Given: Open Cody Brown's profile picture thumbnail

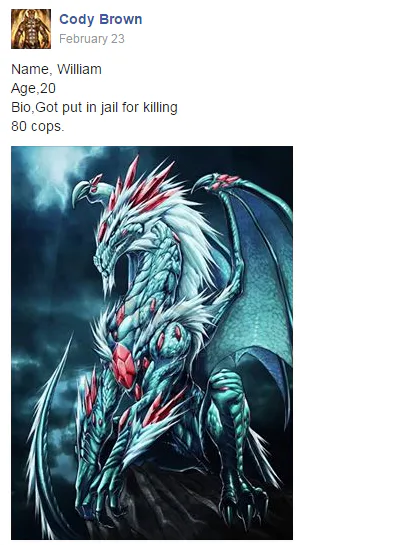Looking at the screenshot, I should click(31, 29).
